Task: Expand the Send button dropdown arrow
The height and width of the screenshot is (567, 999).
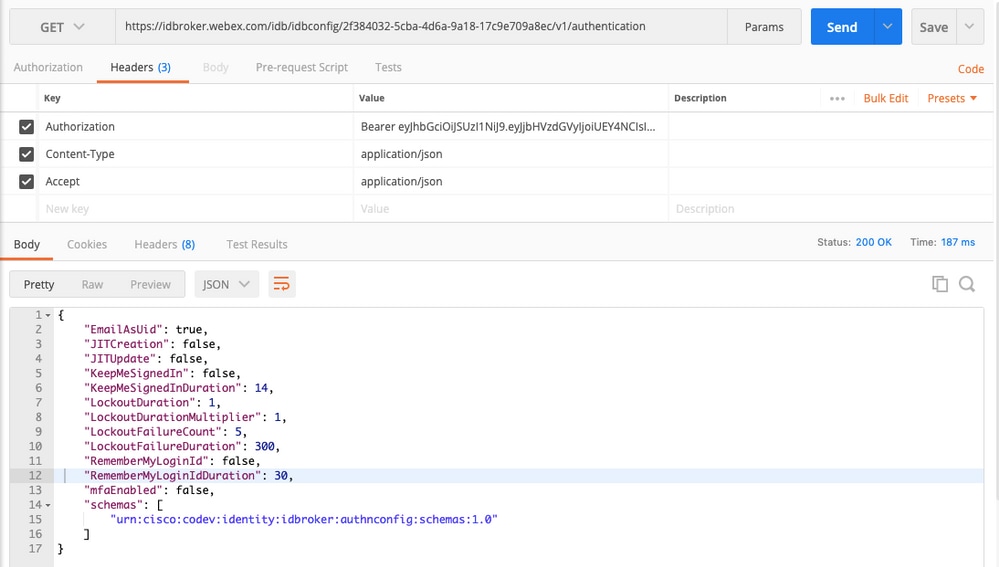Action: pos(888,27)
